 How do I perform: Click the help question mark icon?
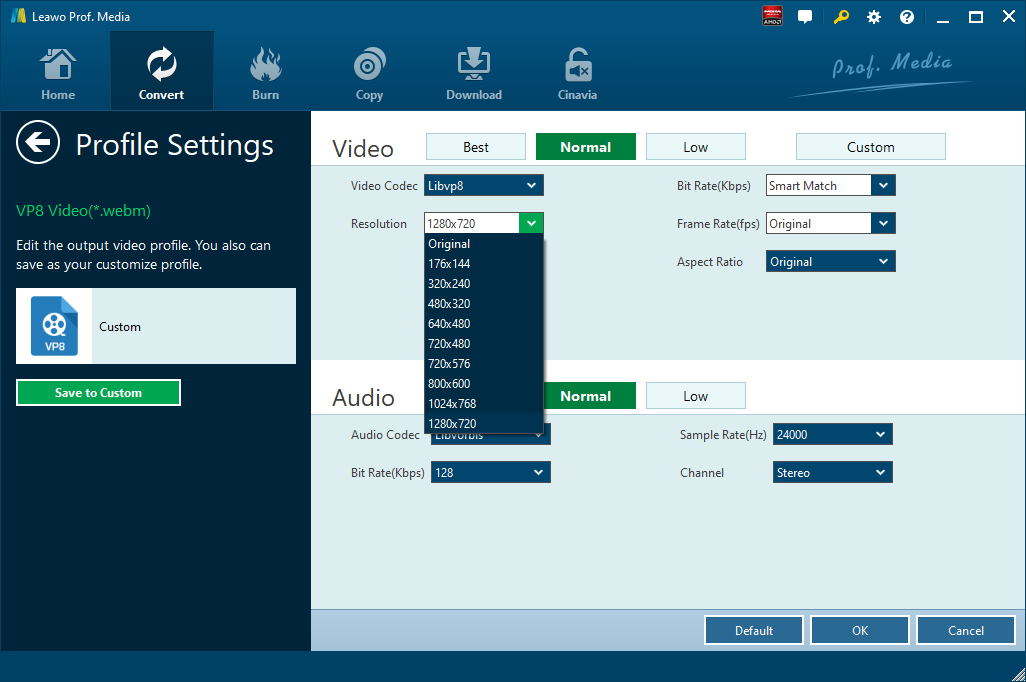click(x=907, y=17)
